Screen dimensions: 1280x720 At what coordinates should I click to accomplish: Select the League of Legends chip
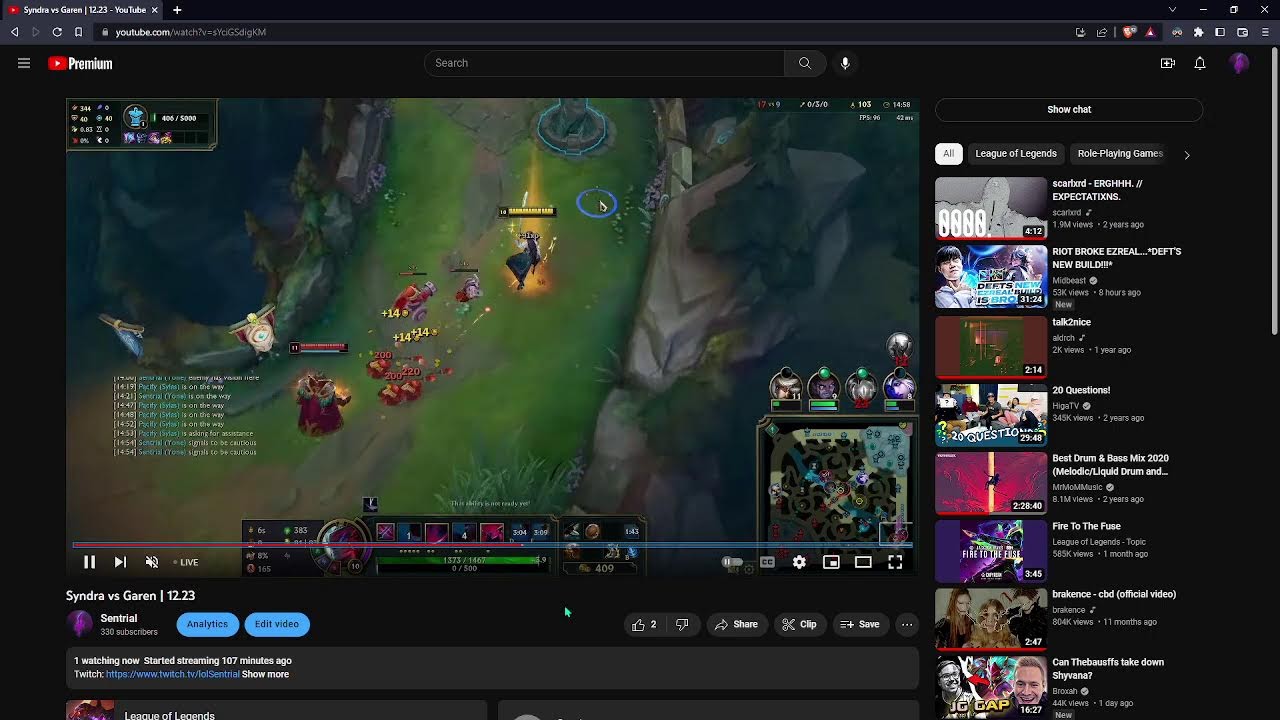click(x=1016, y=153)
